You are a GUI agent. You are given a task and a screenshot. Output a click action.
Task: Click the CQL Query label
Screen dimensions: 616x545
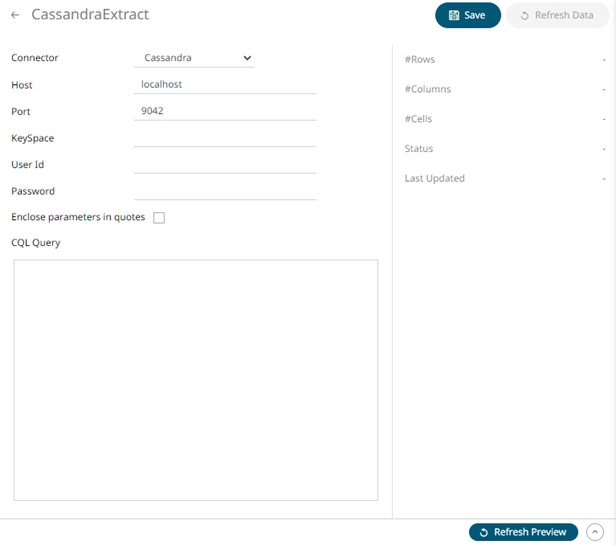pyautogui.click(x=35, y=242)
